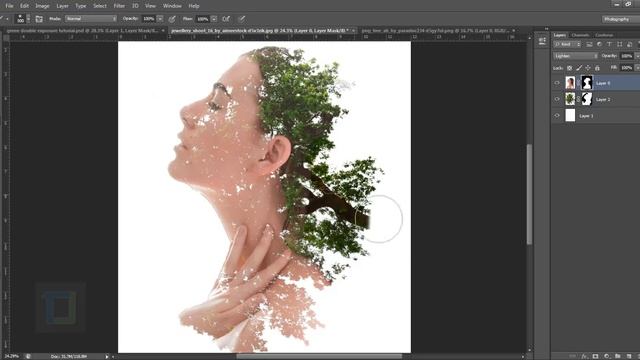
Task: Close the first document tab
Action: pos(163,31)
